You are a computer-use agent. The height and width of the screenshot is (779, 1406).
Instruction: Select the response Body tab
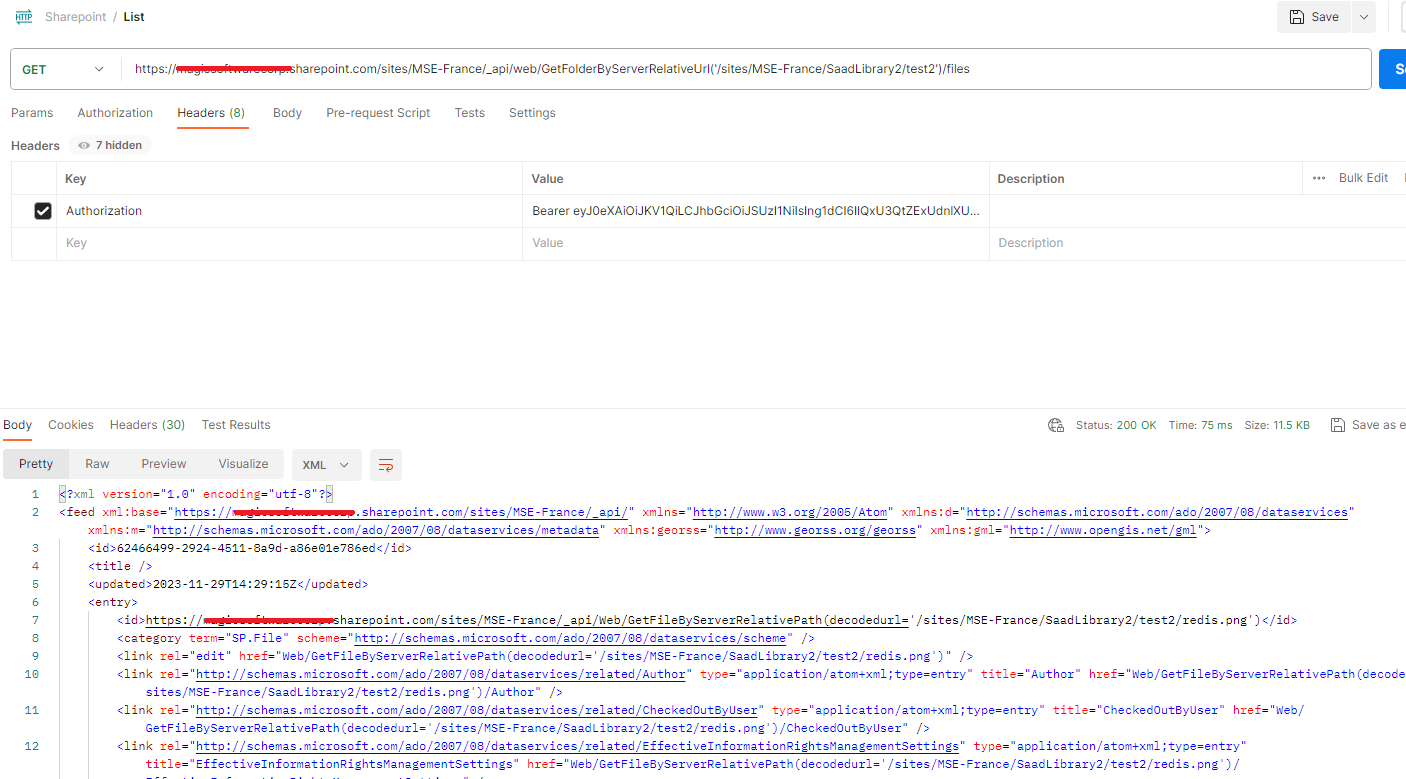point(17,425)
